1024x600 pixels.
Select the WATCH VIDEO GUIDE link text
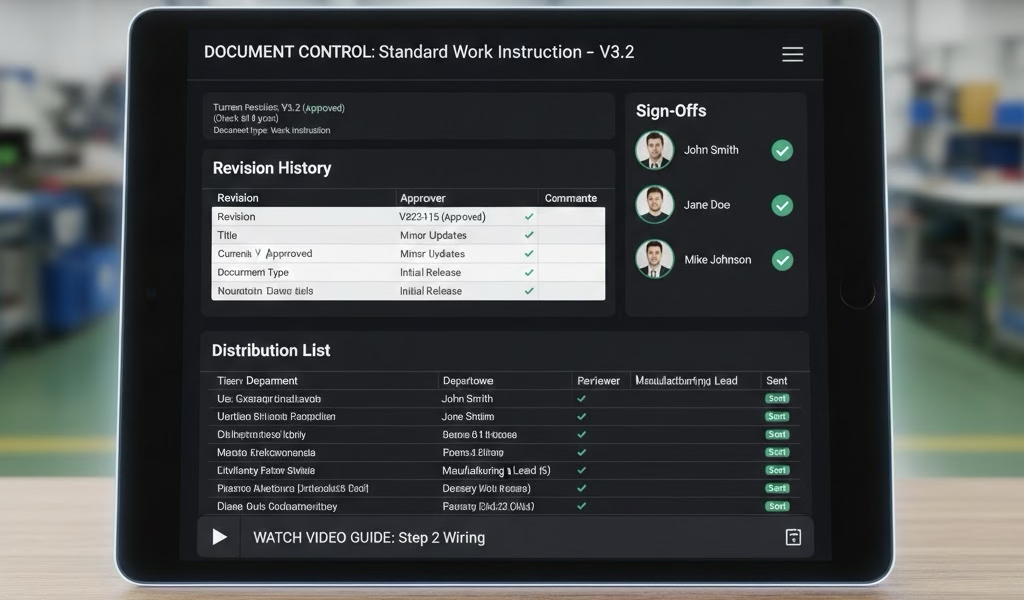point(369,537)
